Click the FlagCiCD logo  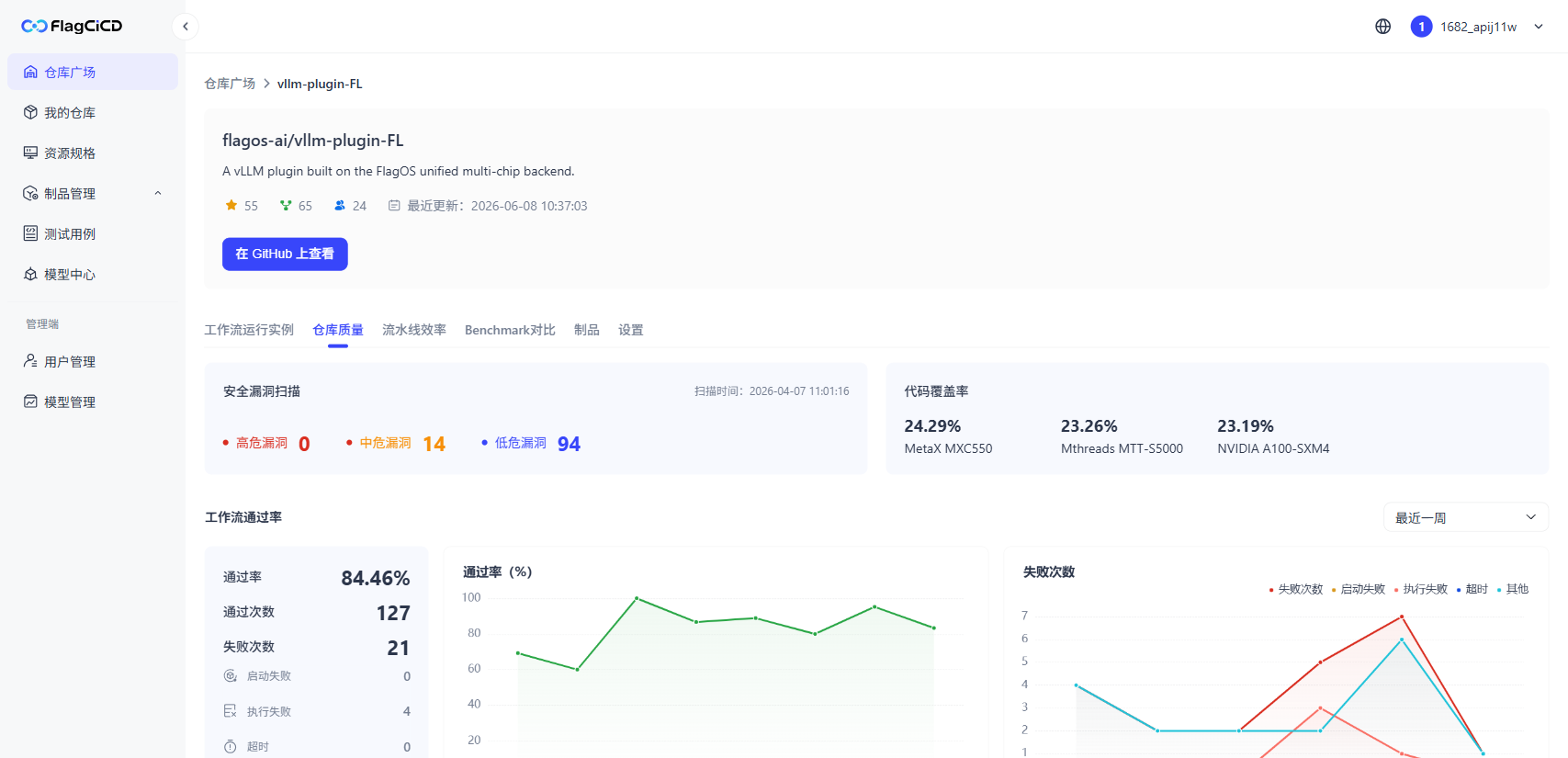[72, 27]
